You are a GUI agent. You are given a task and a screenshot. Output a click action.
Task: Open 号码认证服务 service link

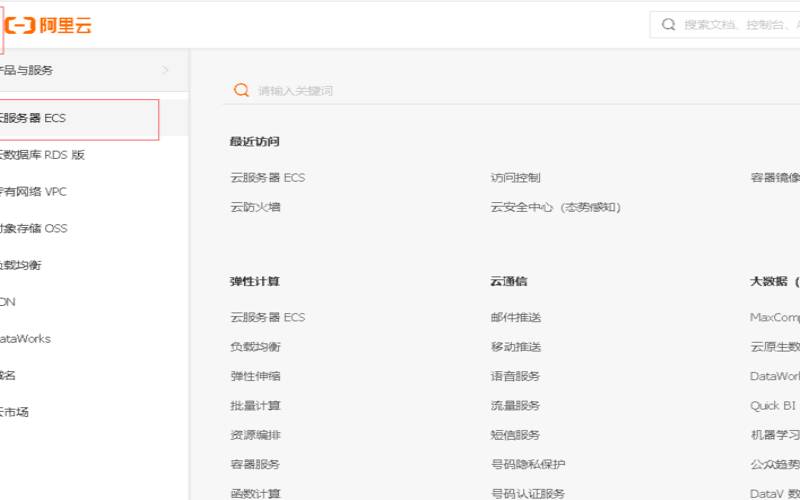pos(528,493)
